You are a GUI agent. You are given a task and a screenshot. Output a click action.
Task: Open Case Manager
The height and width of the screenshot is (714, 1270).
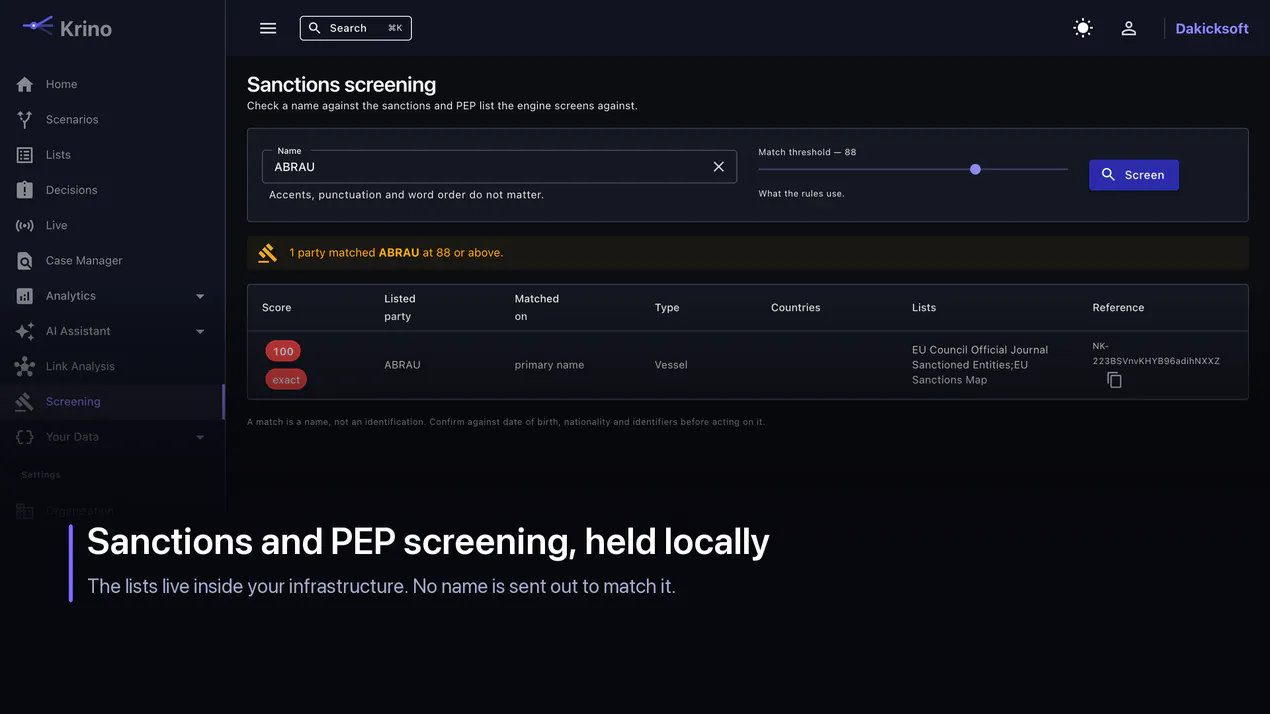84,260
